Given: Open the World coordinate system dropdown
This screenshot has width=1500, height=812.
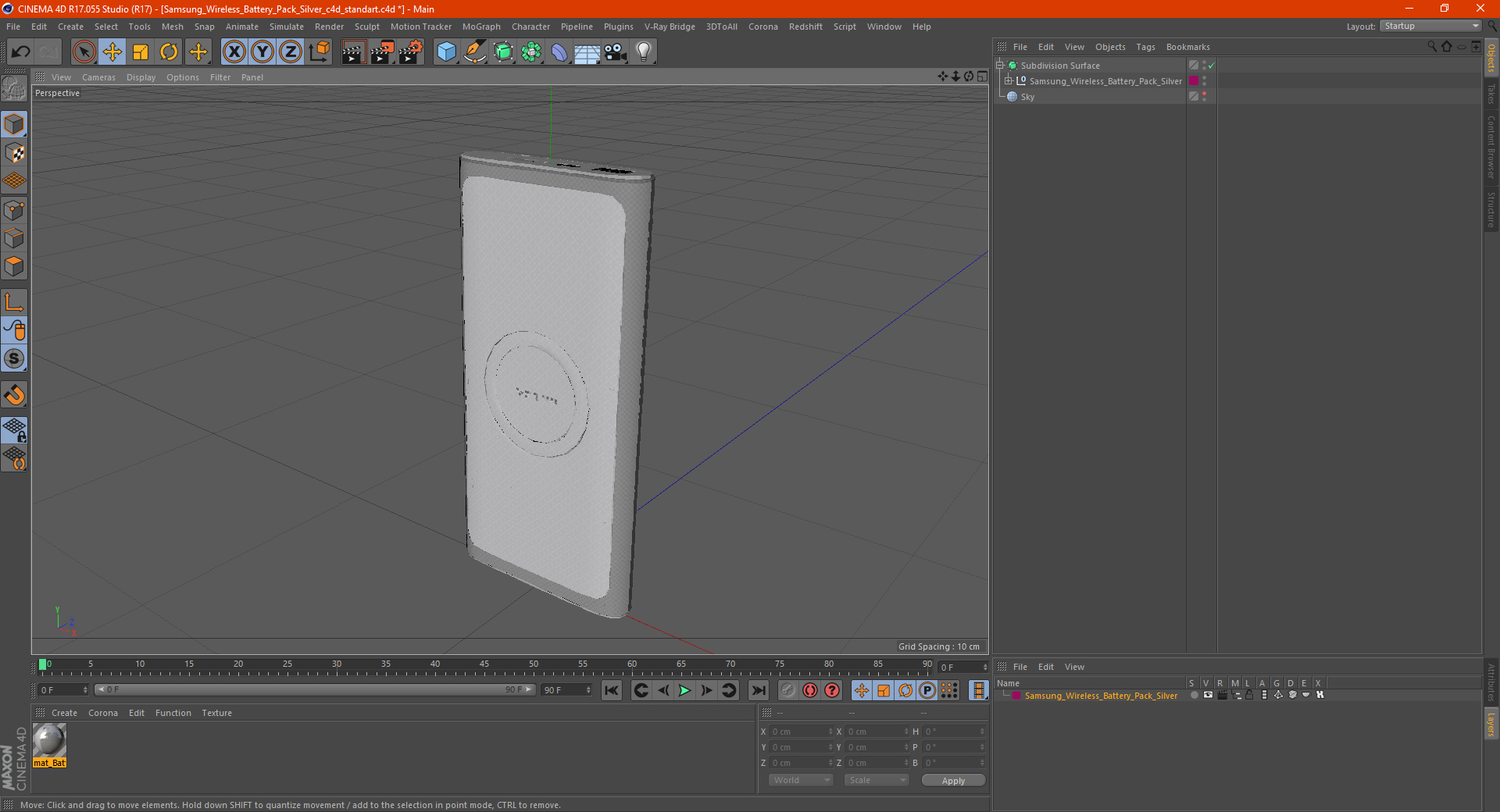Looking at the screenshot, I should [x=801, y=780].
